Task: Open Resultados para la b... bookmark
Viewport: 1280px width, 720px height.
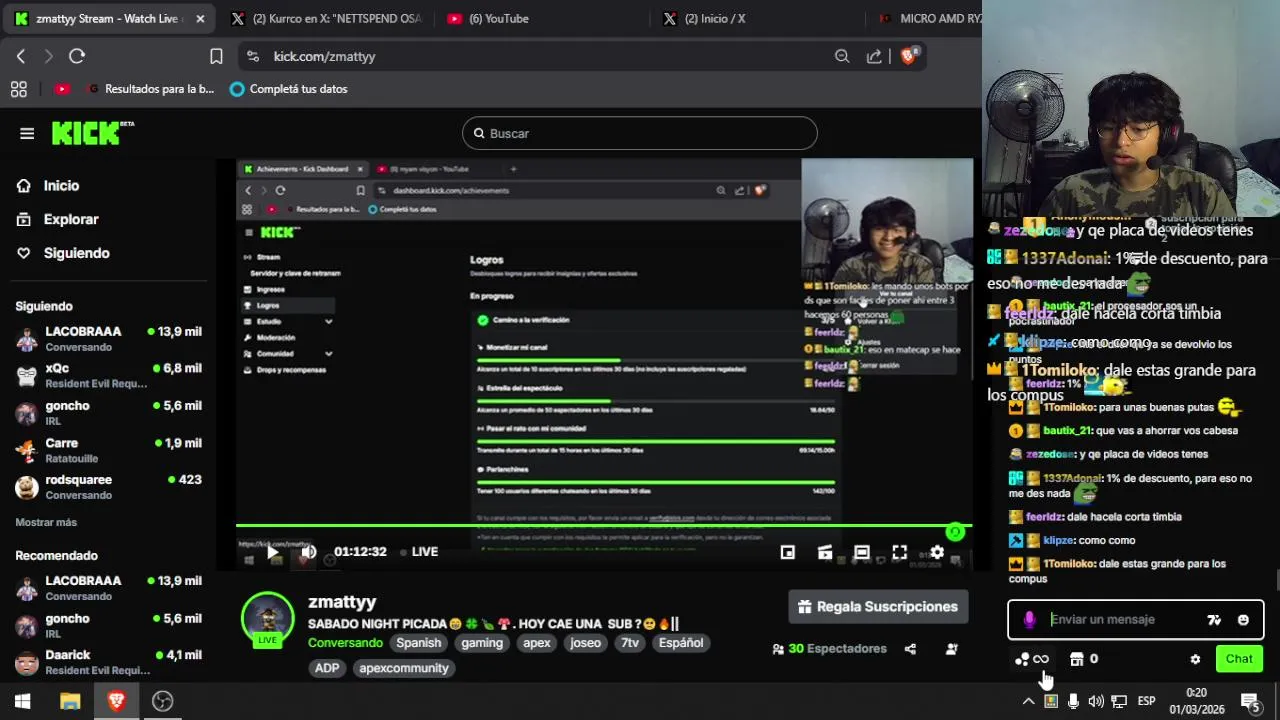Action: (150, 89)
